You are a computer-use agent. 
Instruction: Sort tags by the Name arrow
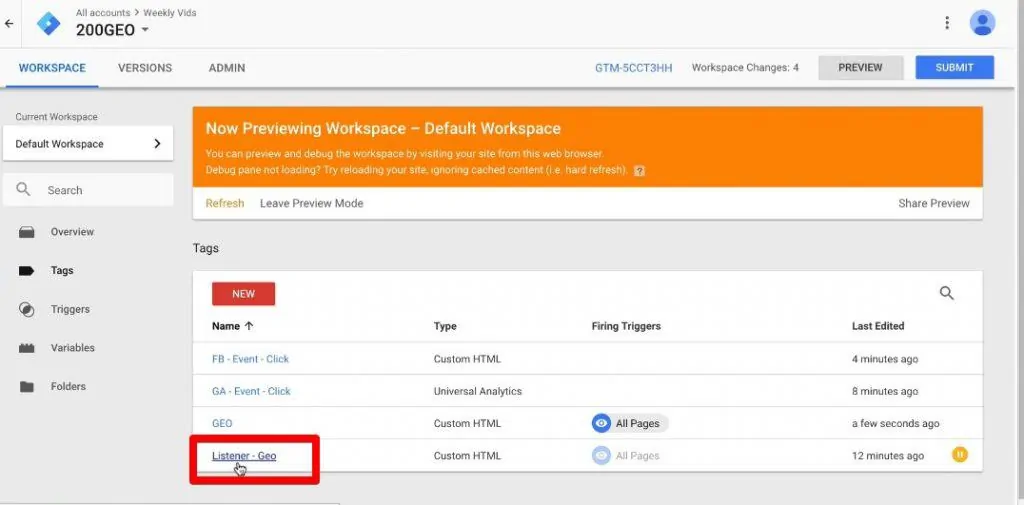point(249,326)
